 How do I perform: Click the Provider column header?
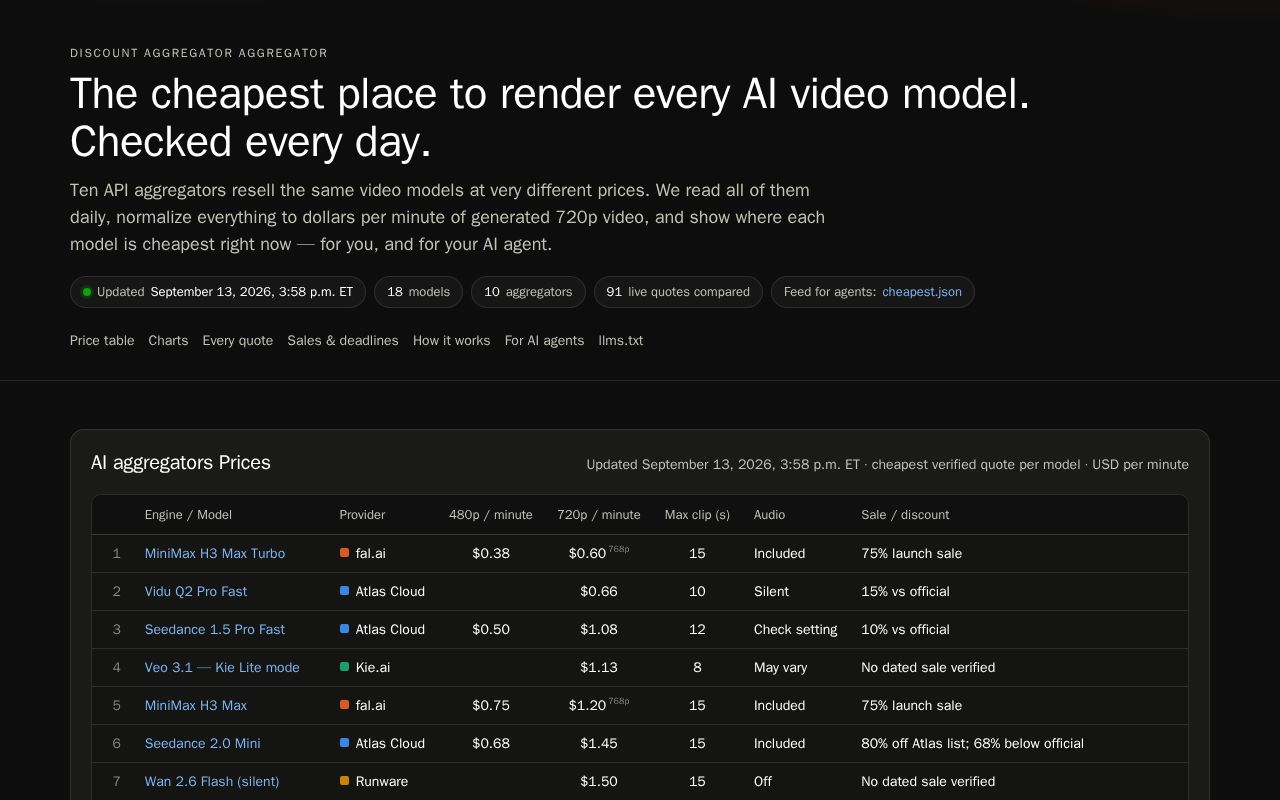pos(362,515)
